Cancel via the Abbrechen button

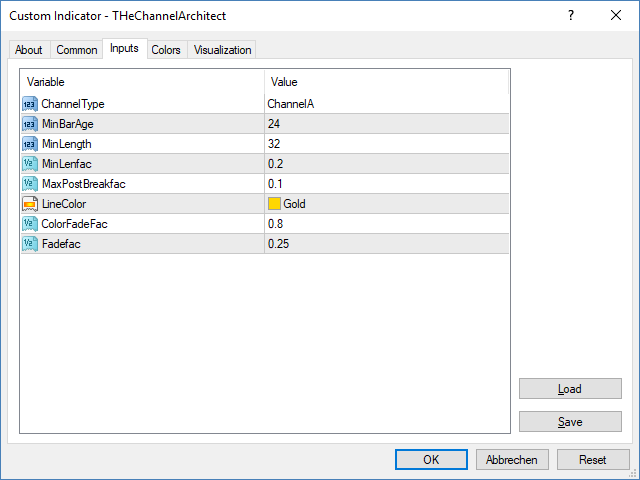tap(512, 460)
